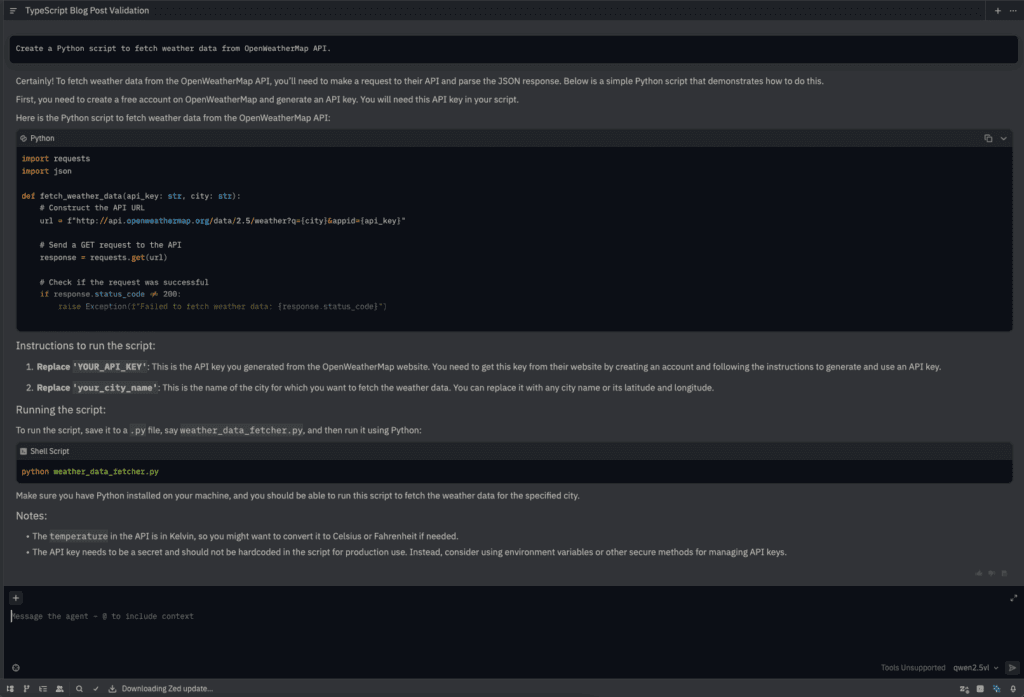Send the message to the agent

[1012, 667]
